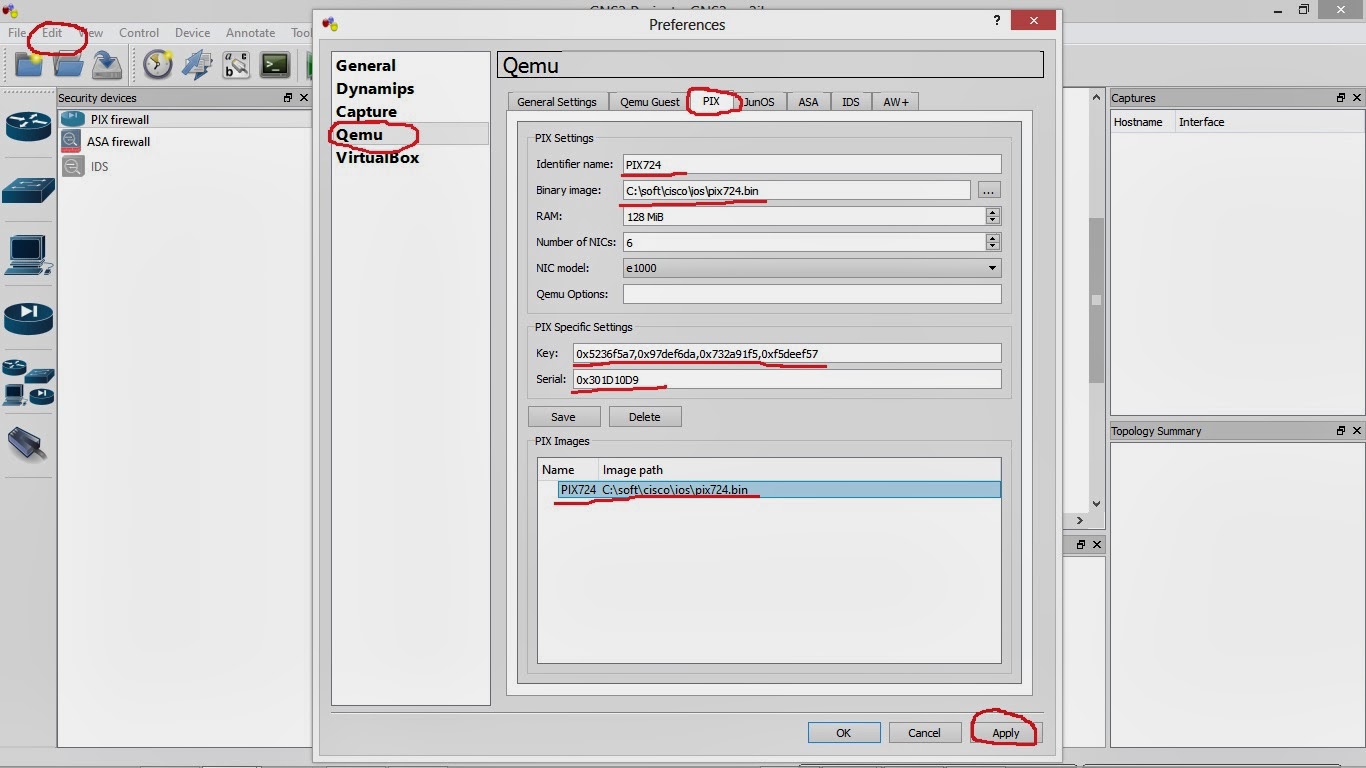Increase RAM value with up arrow

992,212
